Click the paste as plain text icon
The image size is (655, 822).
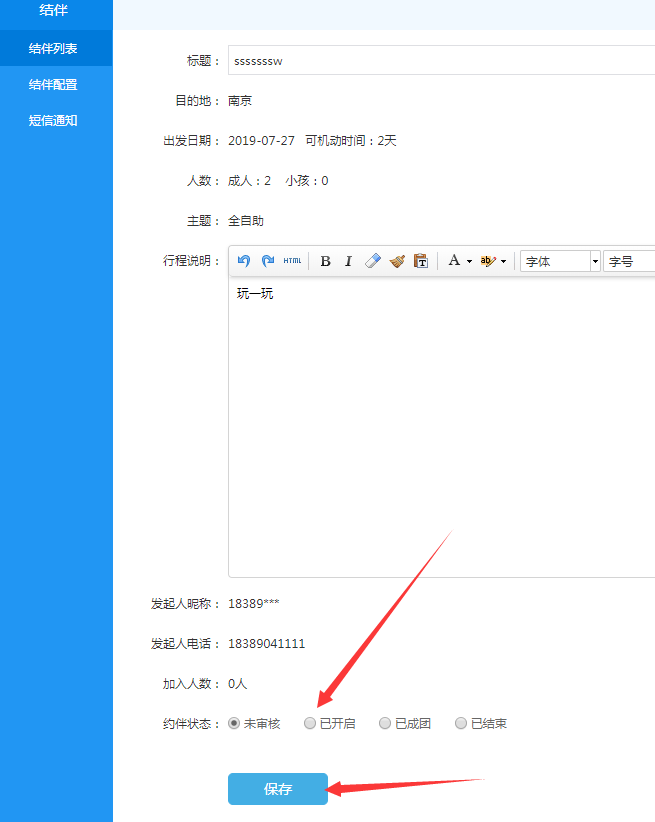[x=421, y=261]
